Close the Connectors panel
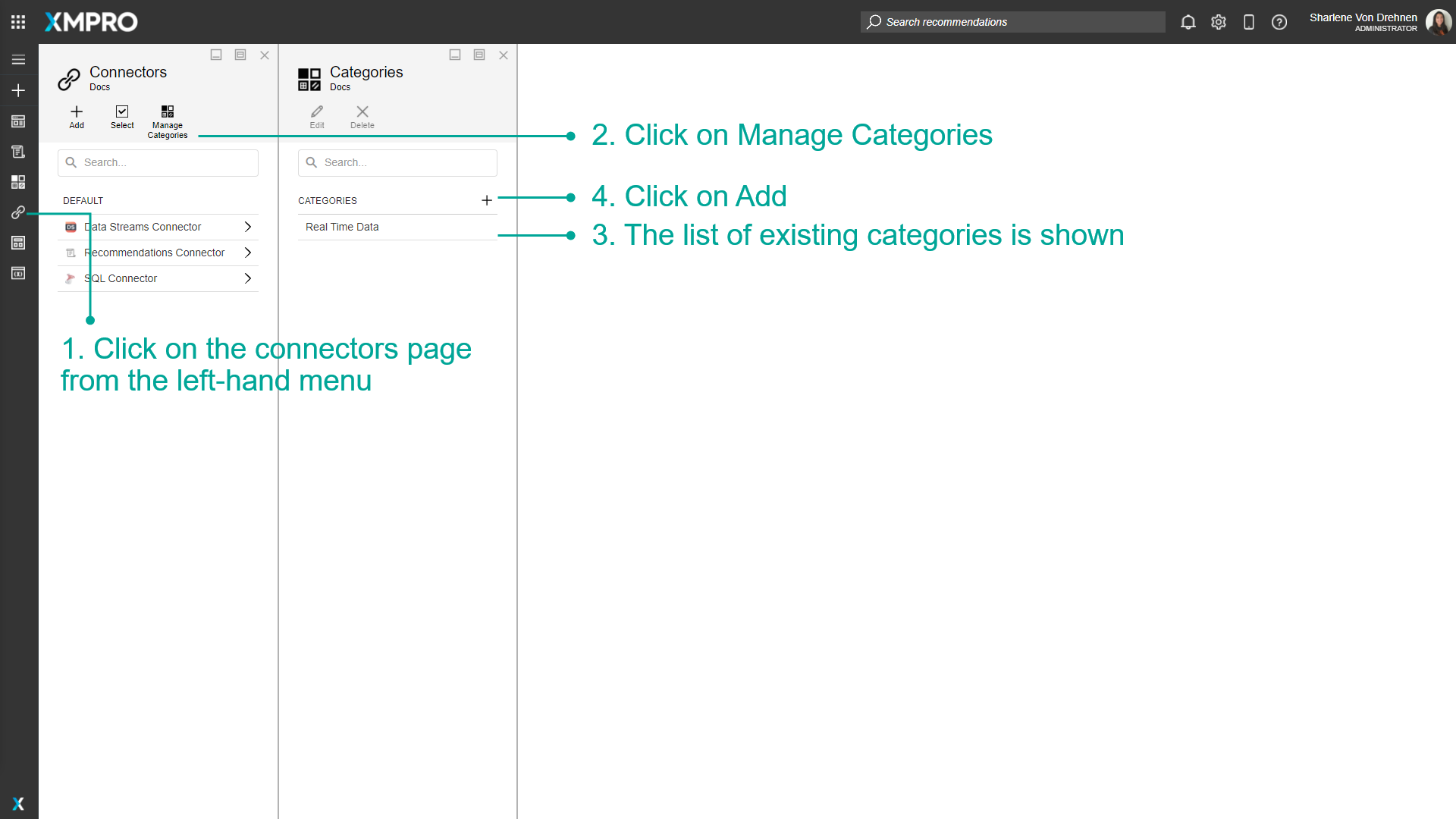This screenshot has height=819, width=1456. (x=265, y=55)
